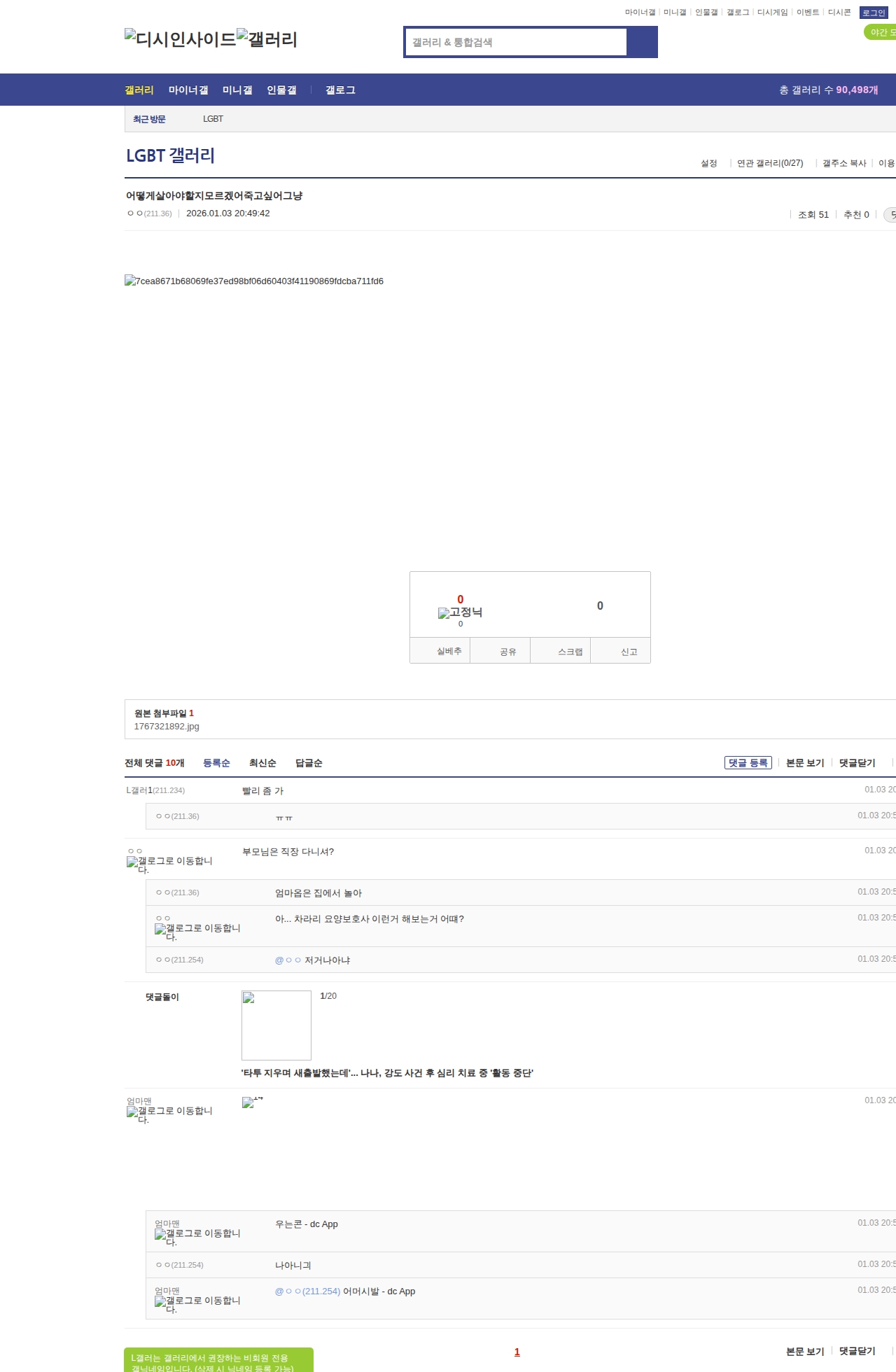Screen dimensions: 896x1372
Task: Switch to the 마이너갤 navigation tab
Action: tap(188, 90)
